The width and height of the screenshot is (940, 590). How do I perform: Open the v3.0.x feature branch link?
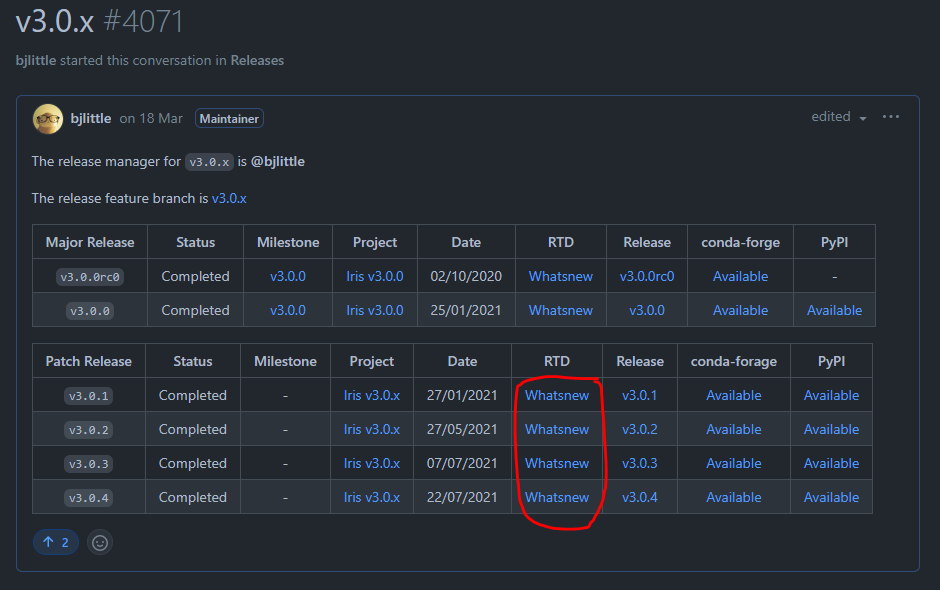229,198
